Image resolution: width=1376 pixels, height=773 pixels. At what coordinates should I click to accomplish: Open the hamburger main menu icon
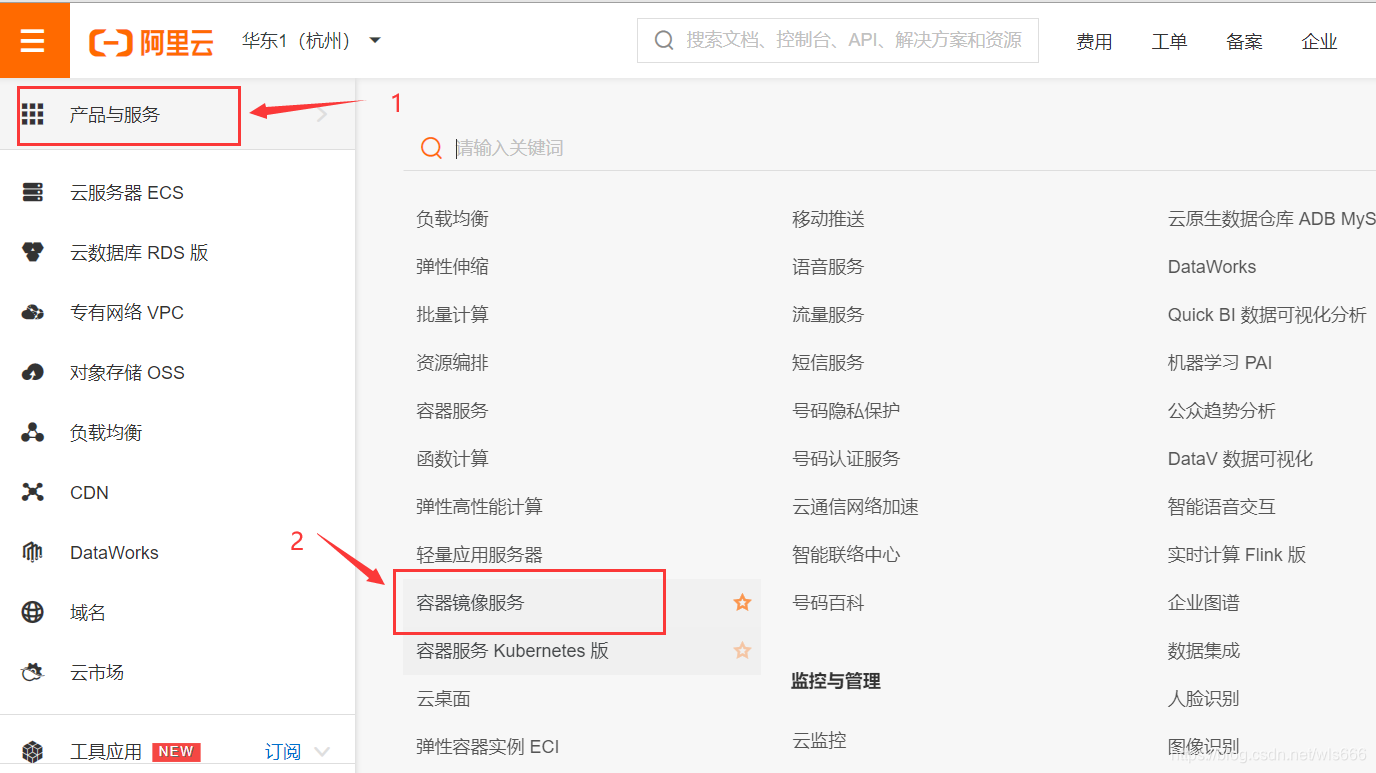point(33,41)
